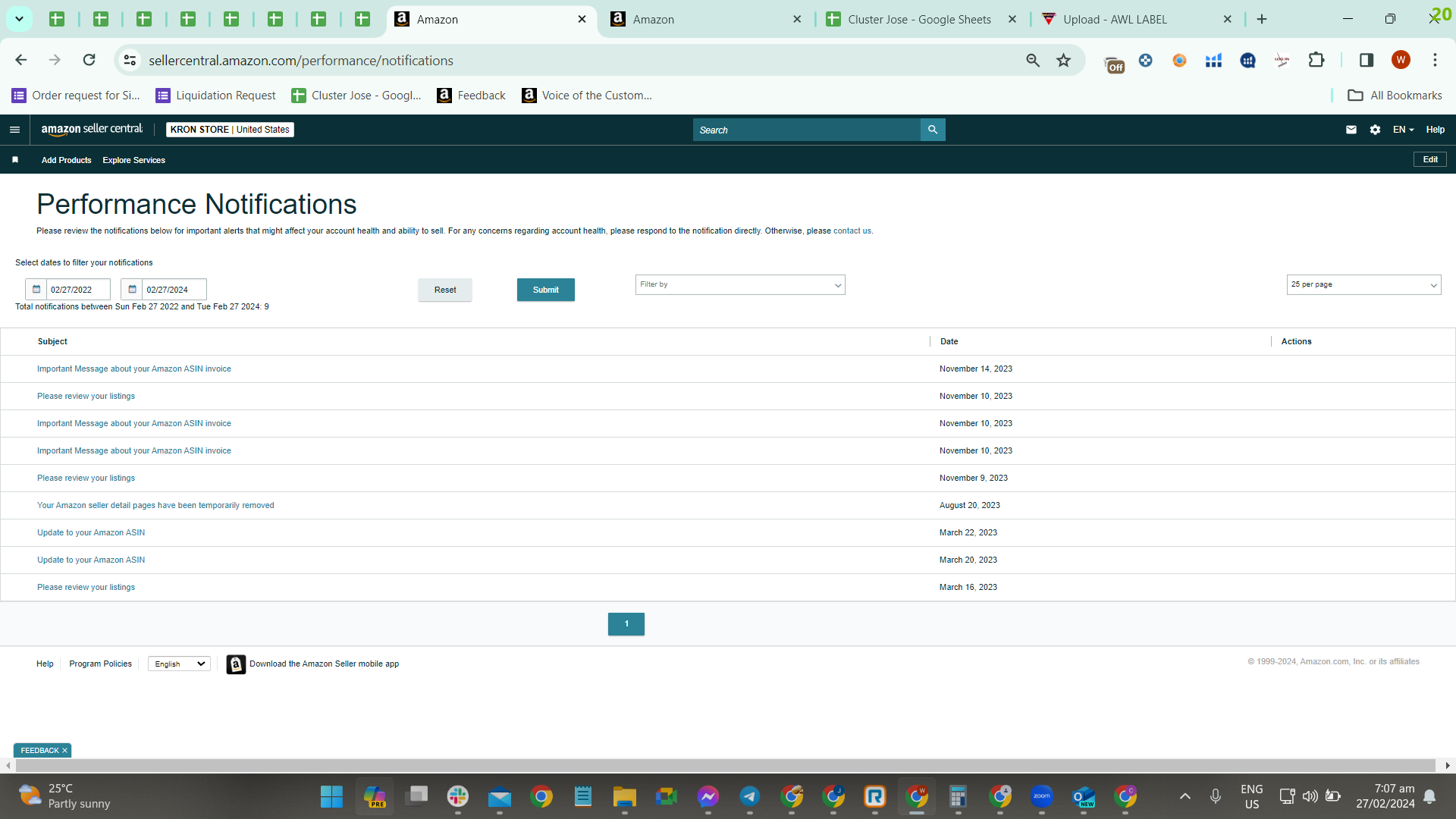1456x819 pixels.
Task: Click the amazon seller central logo
Action: point(92,130)
